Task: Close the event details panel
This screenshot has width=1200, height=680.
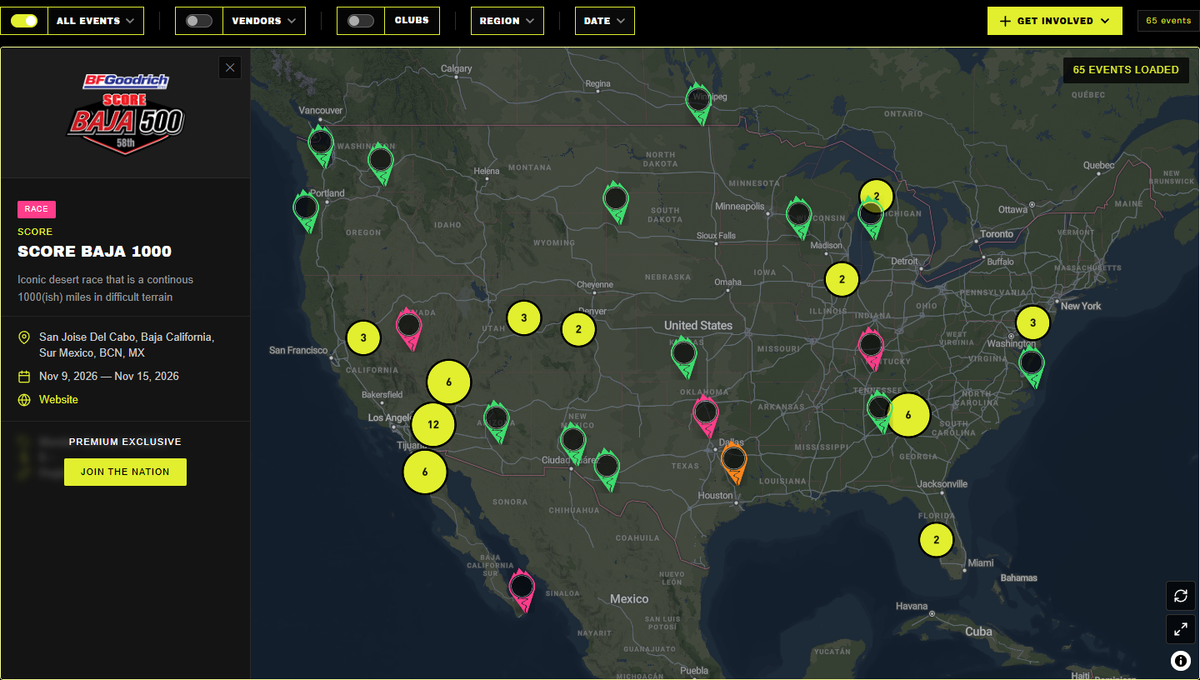Action: [x=231, y=68]
